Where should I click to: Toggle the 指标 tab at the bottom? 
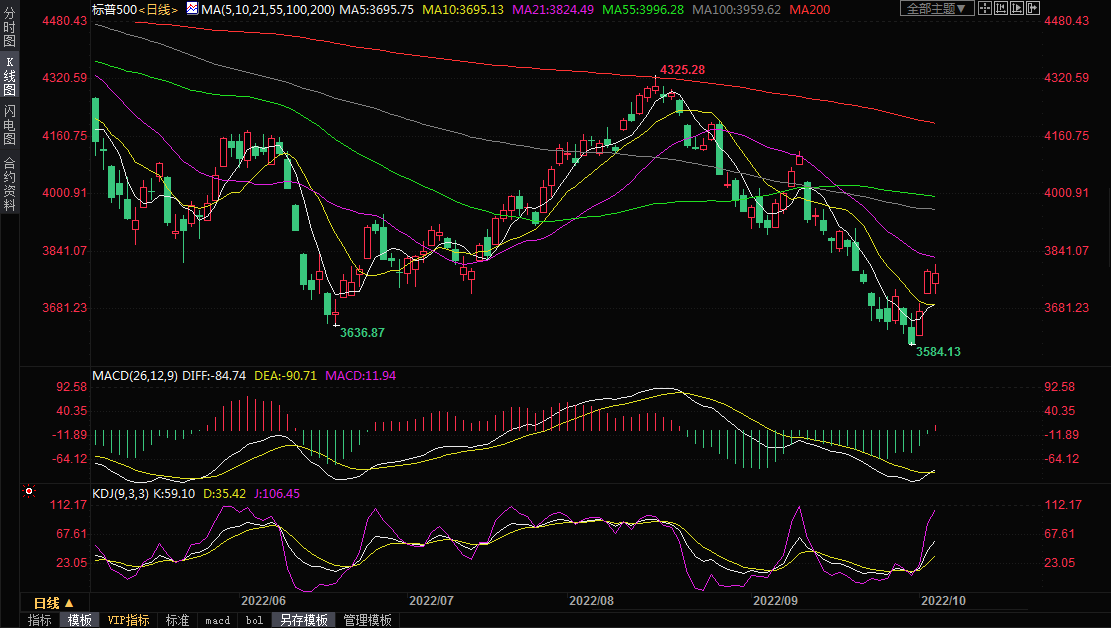pos(40,620)
